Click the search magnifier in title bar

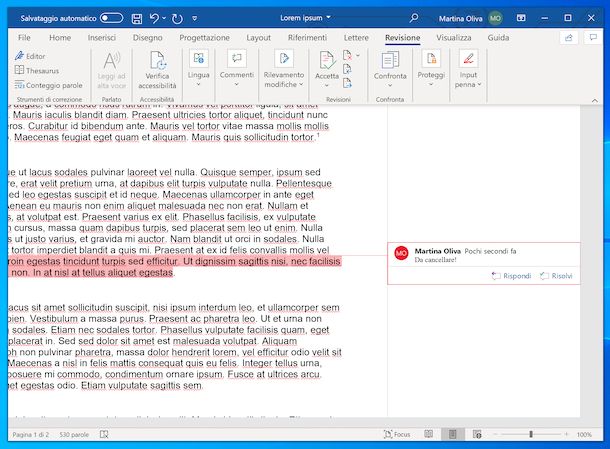[414, 18]
